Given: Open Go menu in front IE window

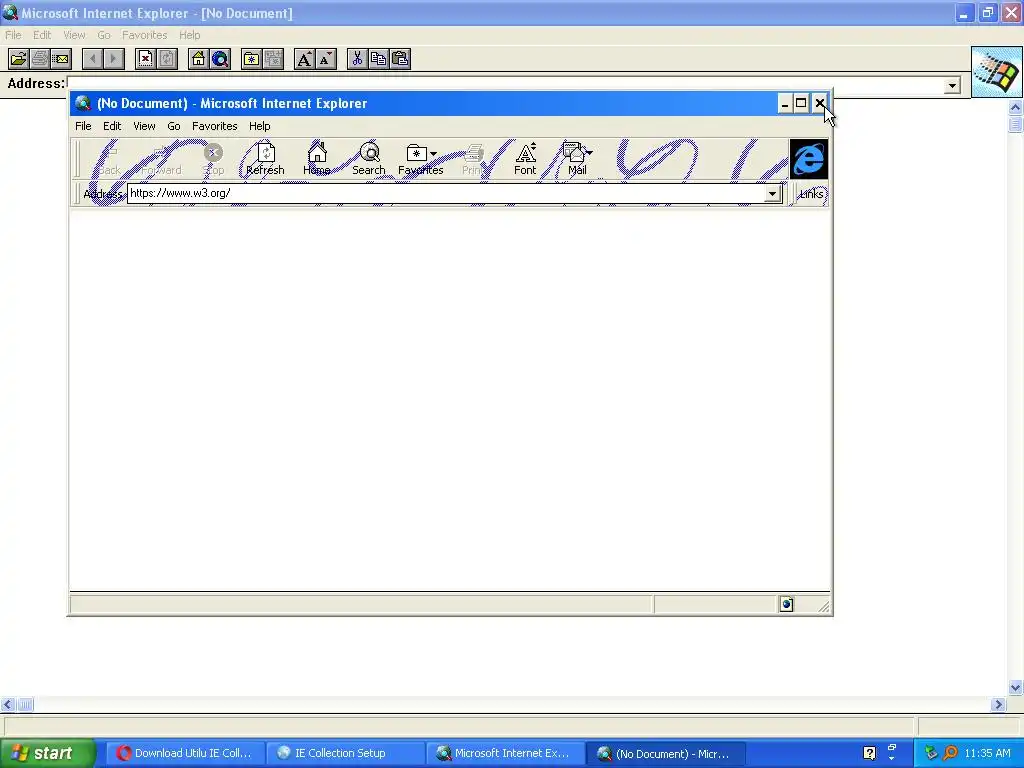Looking at the screenshot, I should (174, 126).
